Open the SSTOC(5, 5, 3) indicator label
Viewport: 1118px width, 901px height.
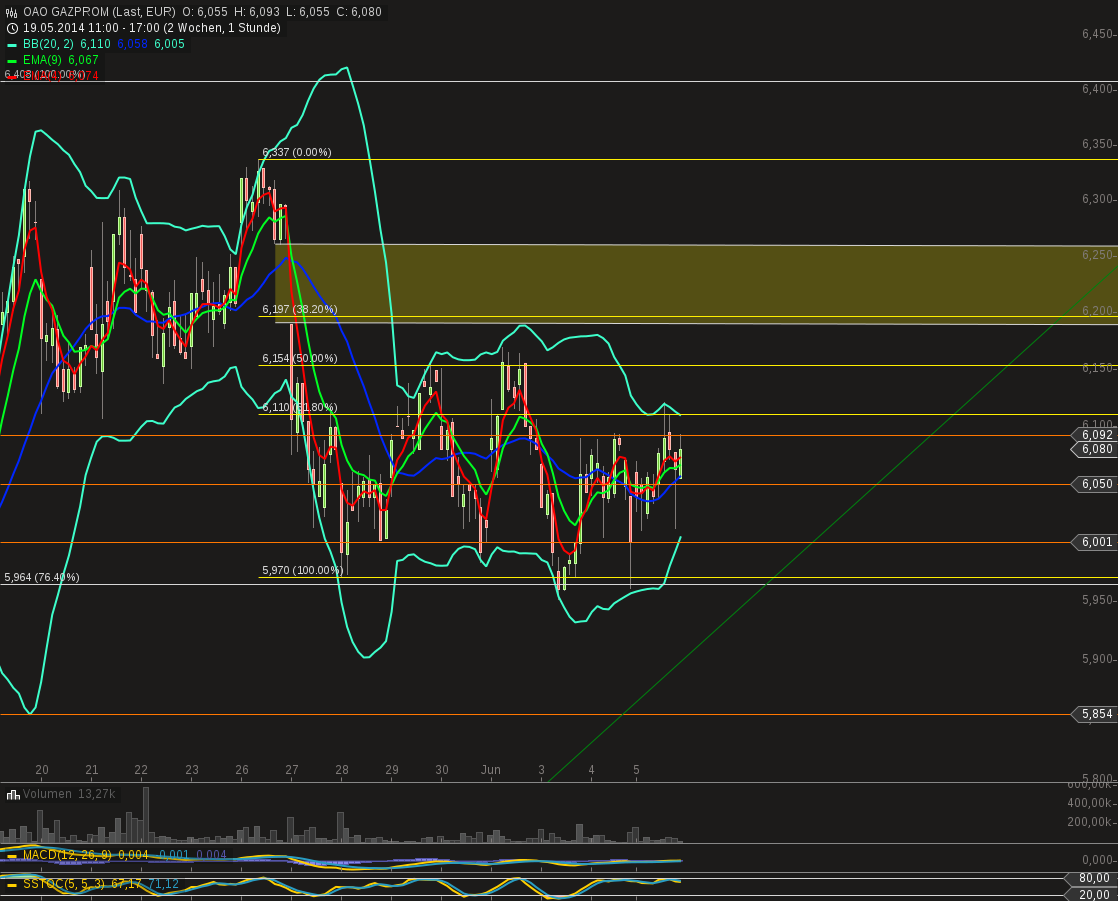tap(63, 884)
